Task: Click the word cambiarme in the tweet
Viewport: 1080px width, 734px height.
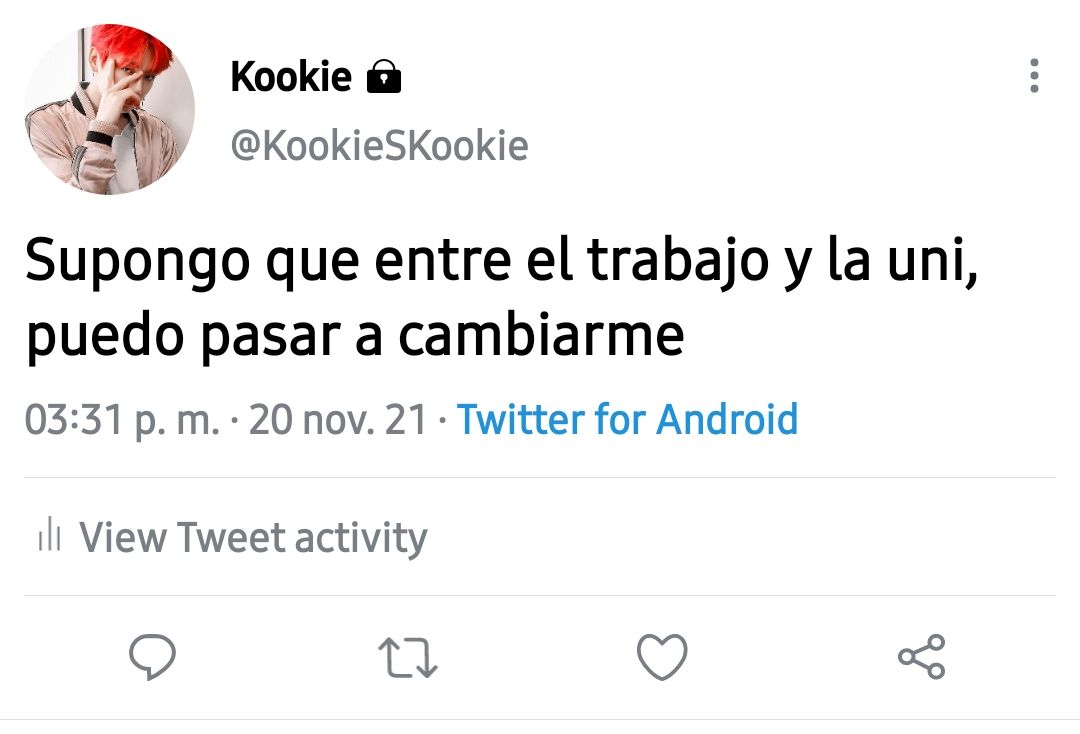Action: point(541,335)
